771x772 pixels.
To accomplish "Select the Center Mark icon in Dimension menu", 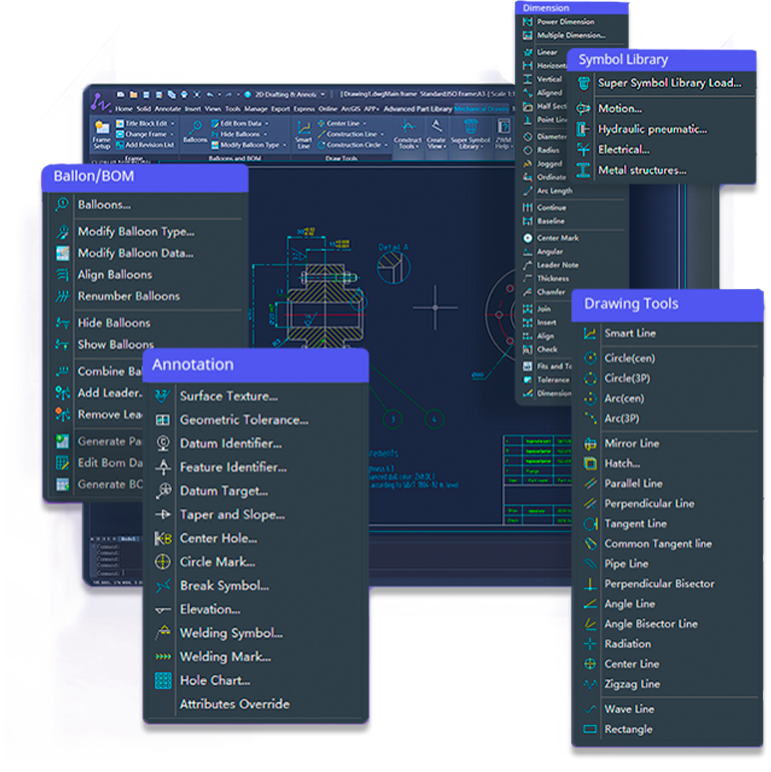I will click(527, 238).
